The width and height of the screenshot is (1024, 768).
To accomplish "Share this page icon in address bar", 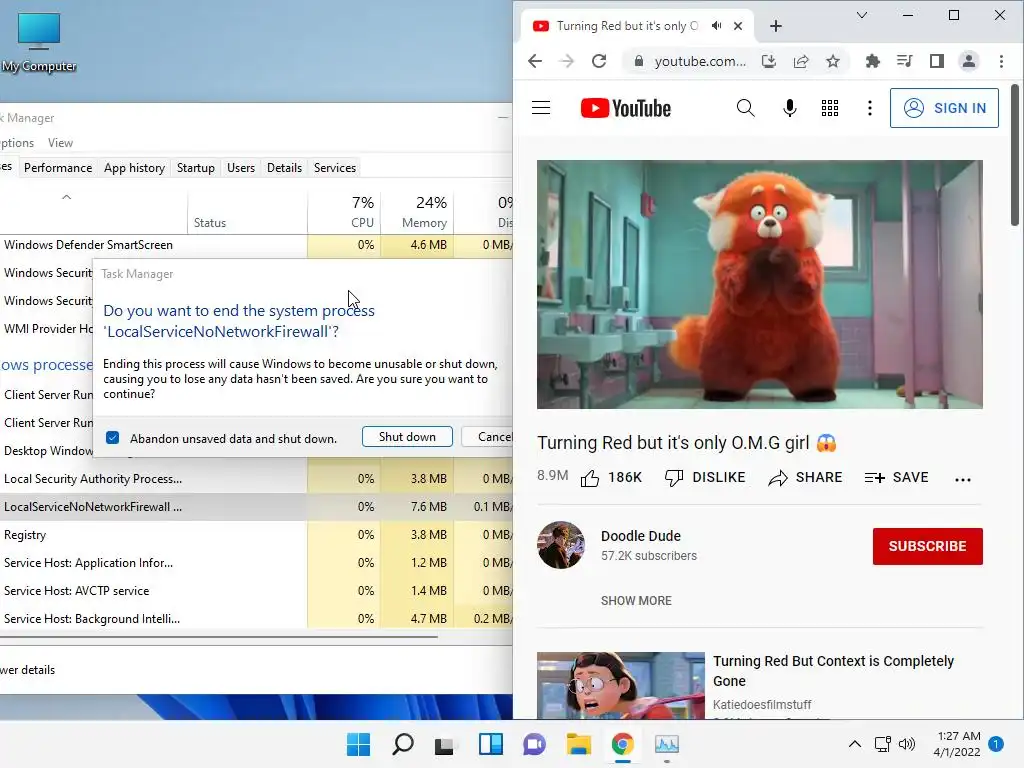I will tap(801, 61).
